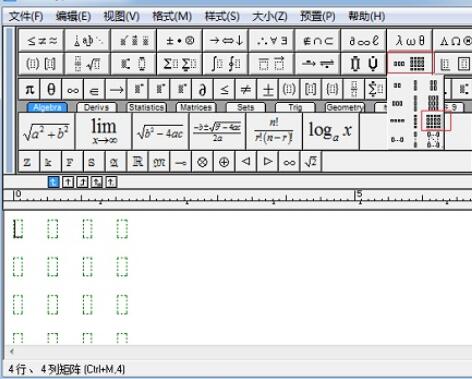
Task: Open the subscript and superscript templates palette
Action: 134,63
